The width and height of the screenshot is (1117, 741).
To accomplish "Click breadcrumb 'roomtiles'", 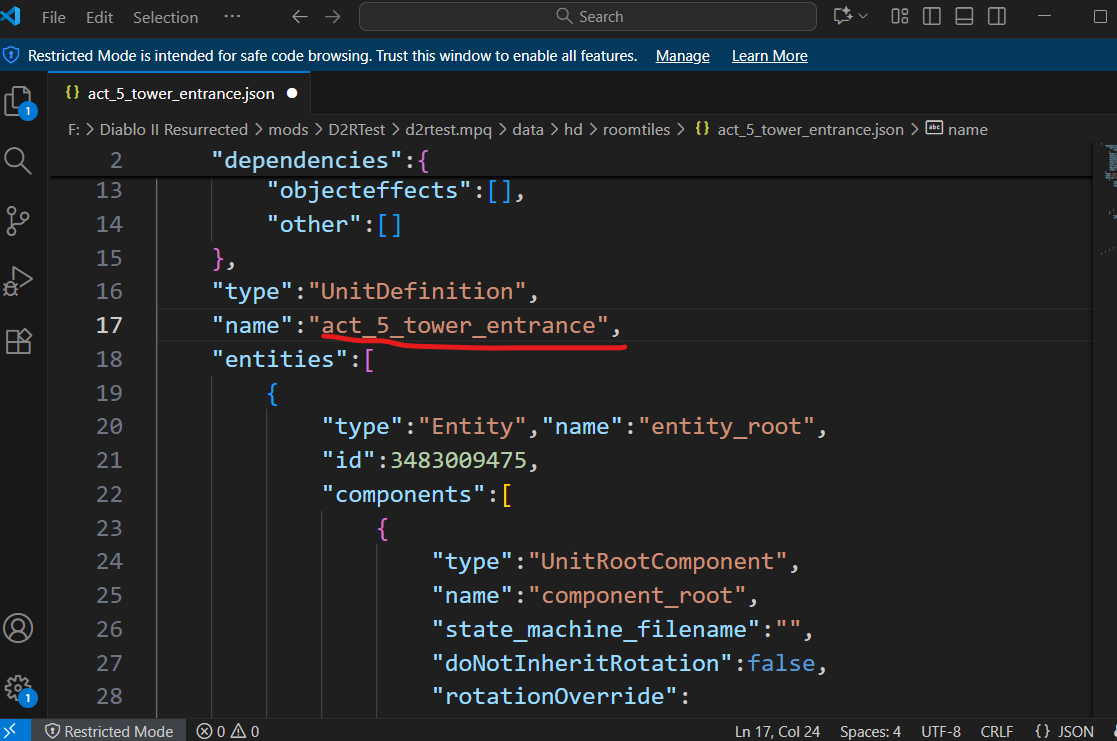I will point(636,130).
